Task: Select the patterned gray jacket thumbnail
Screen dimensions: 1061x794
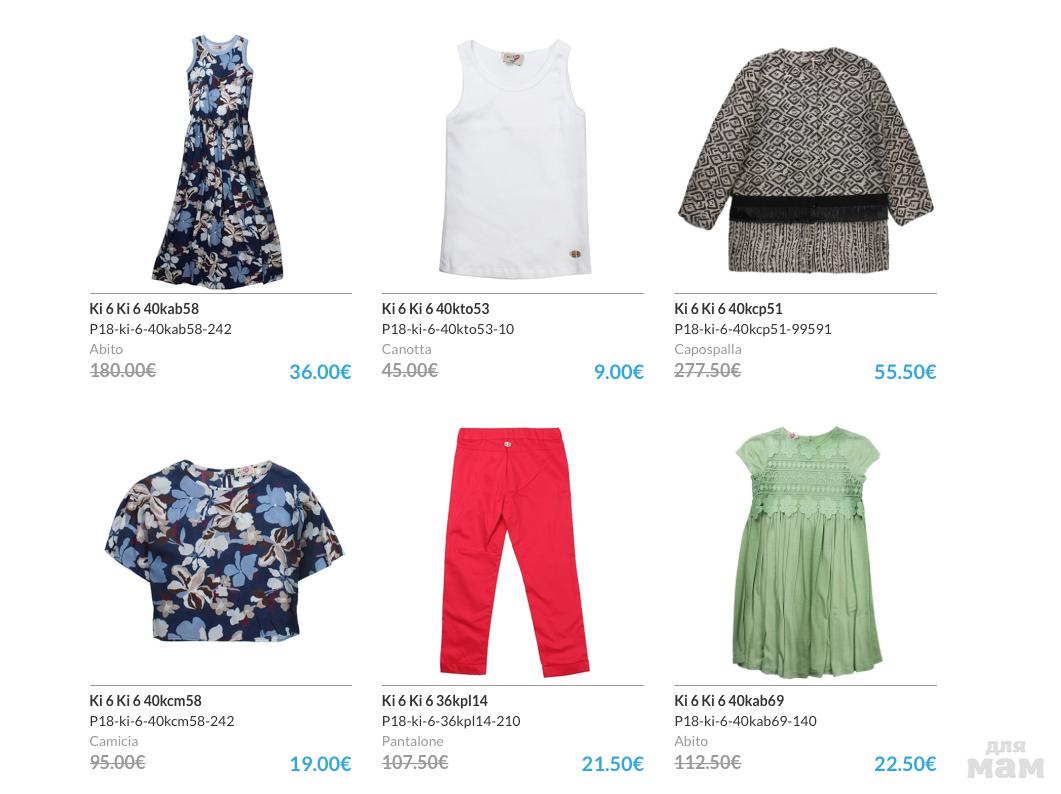Action: (805, 160)
